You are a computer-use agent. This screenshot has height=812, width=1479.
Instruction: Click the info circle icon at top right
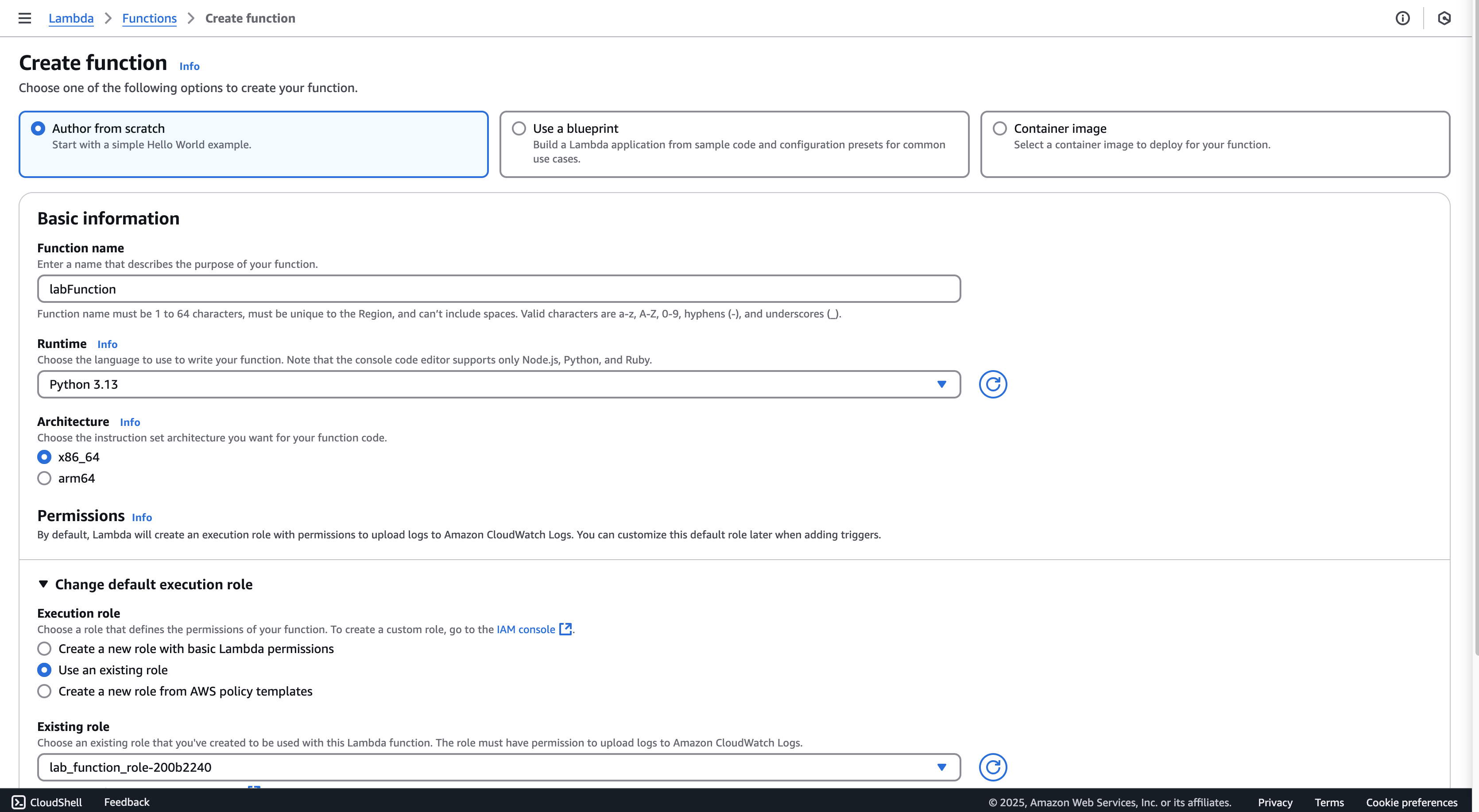coord(1403,19)
